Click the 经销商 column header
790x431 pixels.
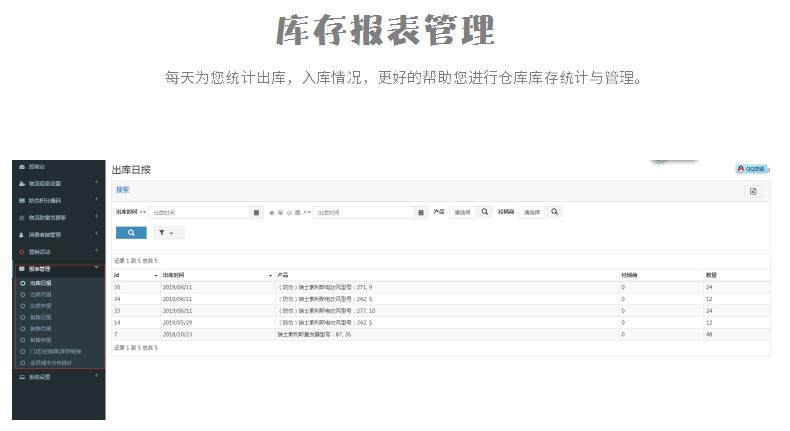point(629,275)
